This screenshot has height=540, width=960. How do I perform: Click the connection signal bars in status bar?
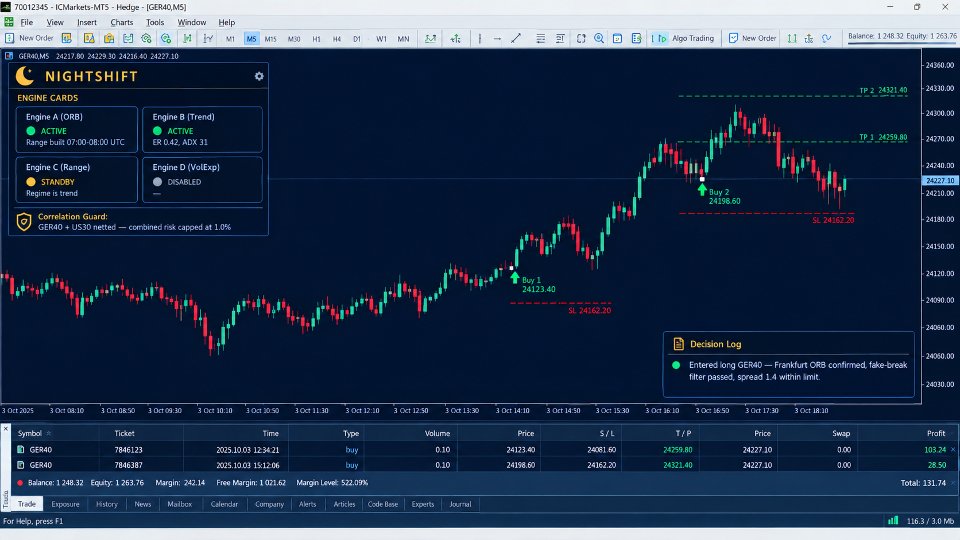coord(893,521)
